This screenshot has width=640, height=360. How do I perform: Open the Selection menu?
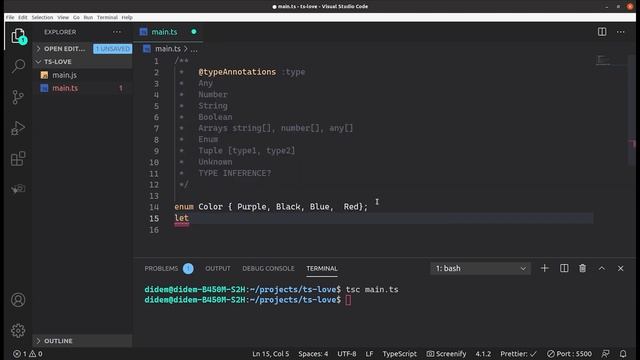(x=42, y=17)
